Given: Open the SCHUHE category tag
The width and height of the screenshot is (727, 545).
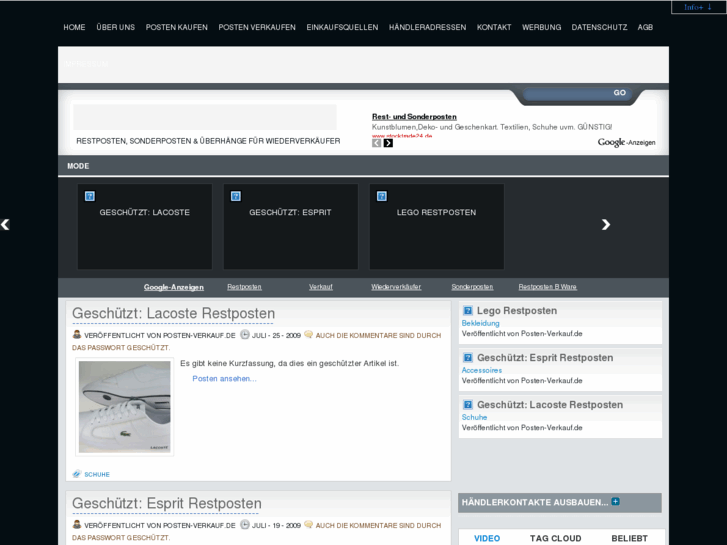Looking at the screenshot, I should [97, 474].
